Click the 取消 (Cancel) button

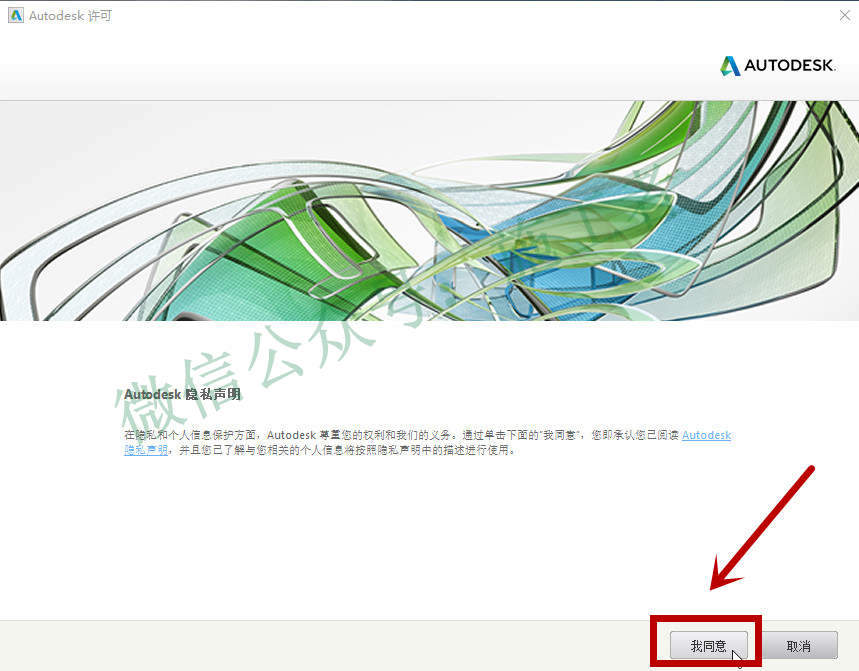click(799, 645)
